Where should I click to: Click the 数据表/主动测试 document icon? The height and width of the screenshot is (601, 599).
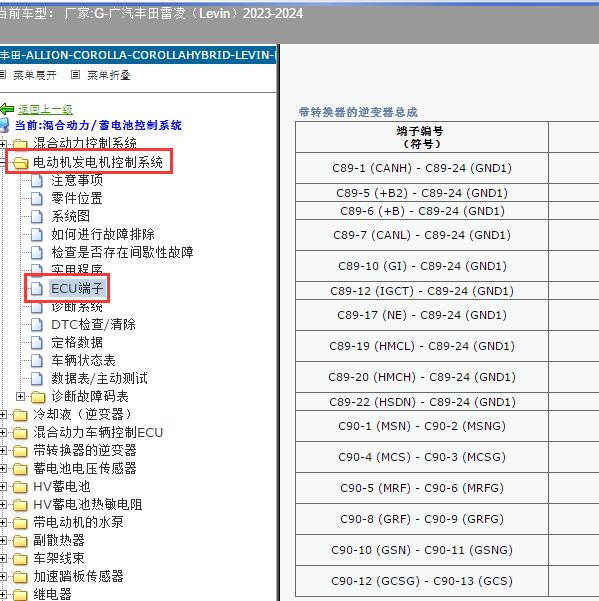pyautogui.click(x=37, y=379)
